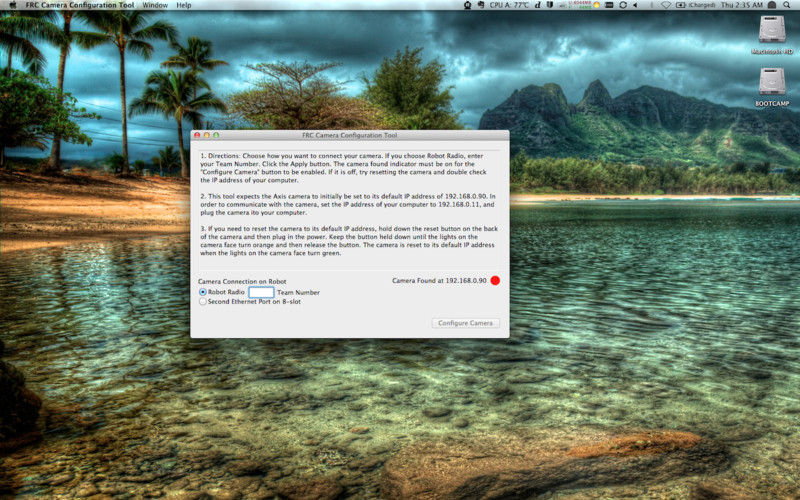
Task: Open the Apple menu
Action: tap(13, 5)
